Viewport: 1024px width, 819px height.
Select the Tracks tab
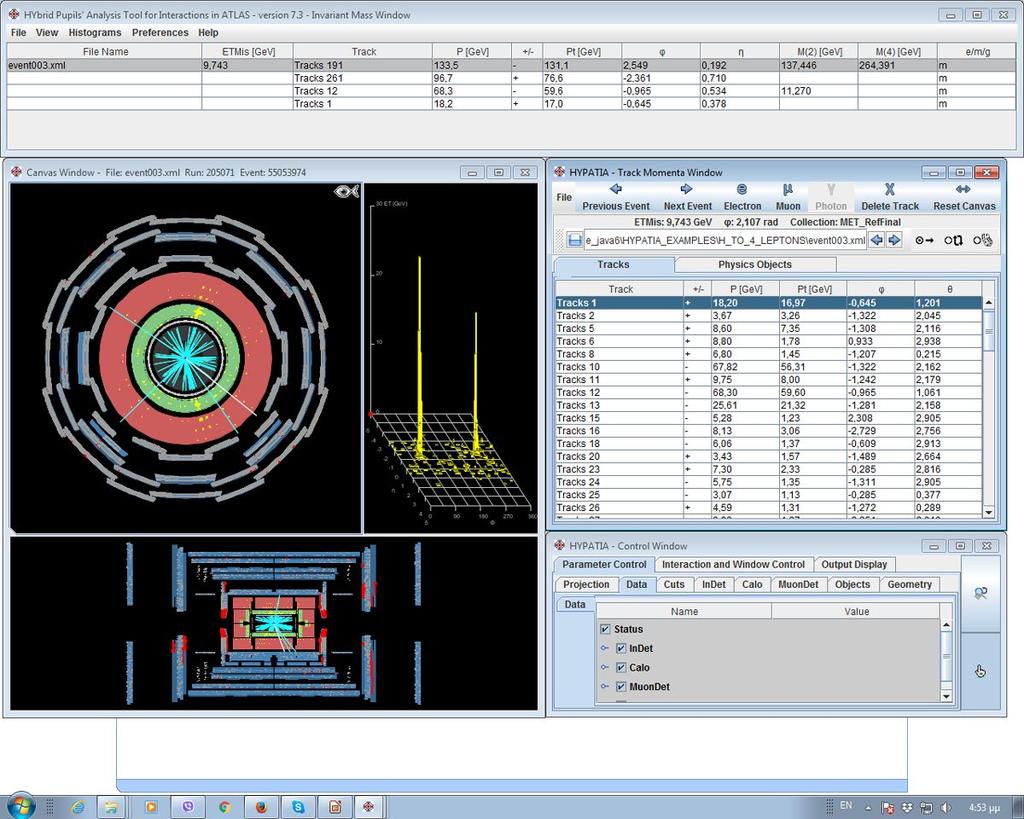pos(613,265)
